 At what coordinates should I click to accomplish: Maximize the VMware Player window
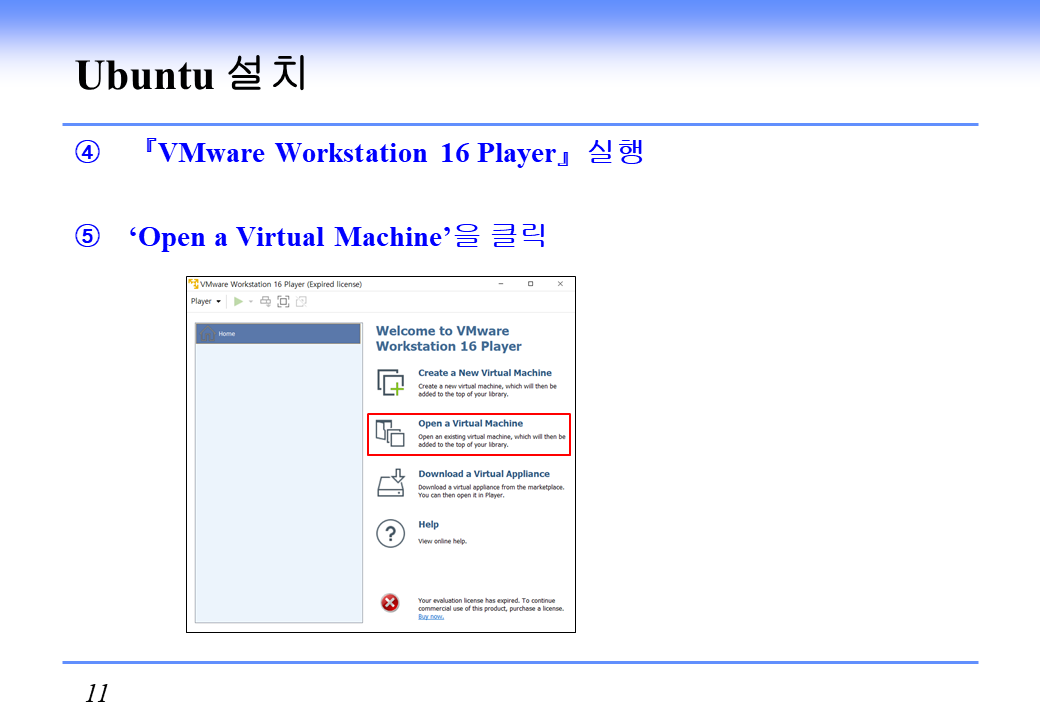point(531,284)
